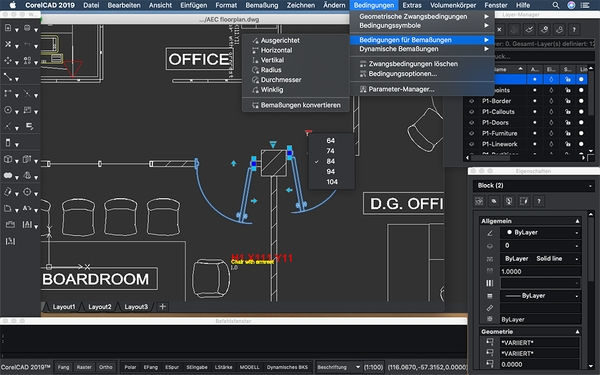Select the 3D box tool in left toolbar
The width and height of the screenshot is (600, 375).
tap(8, 159)
